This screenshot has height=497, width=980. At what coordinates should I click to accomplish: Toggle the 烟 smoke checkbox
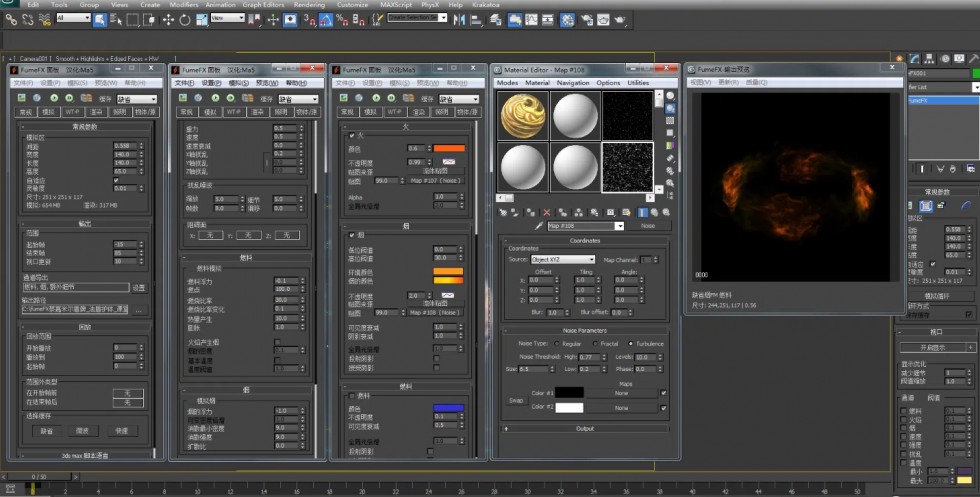[x=351, y=235]
